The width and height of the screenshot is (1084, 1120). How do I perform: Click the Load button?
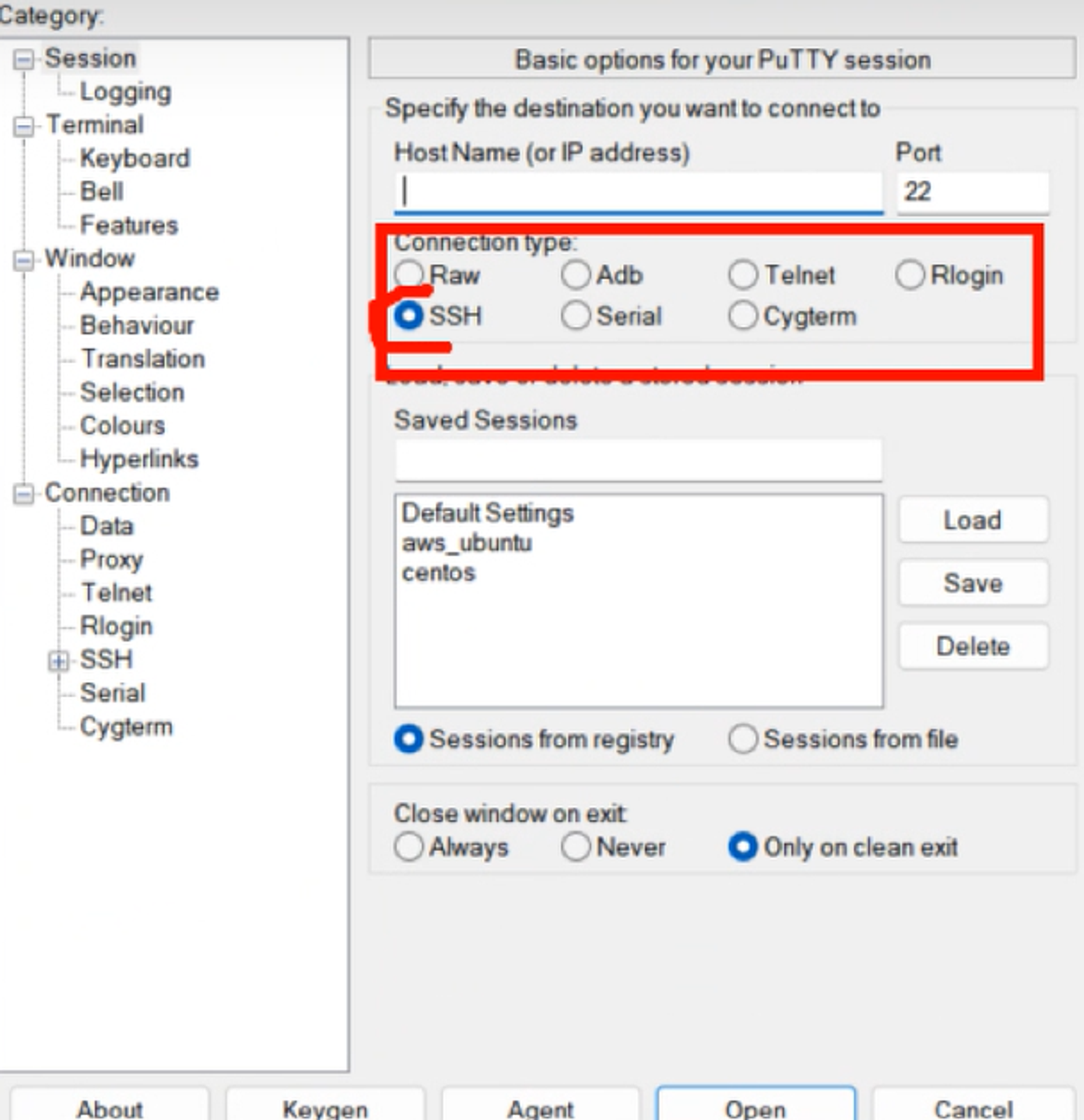tap(972, 520)
